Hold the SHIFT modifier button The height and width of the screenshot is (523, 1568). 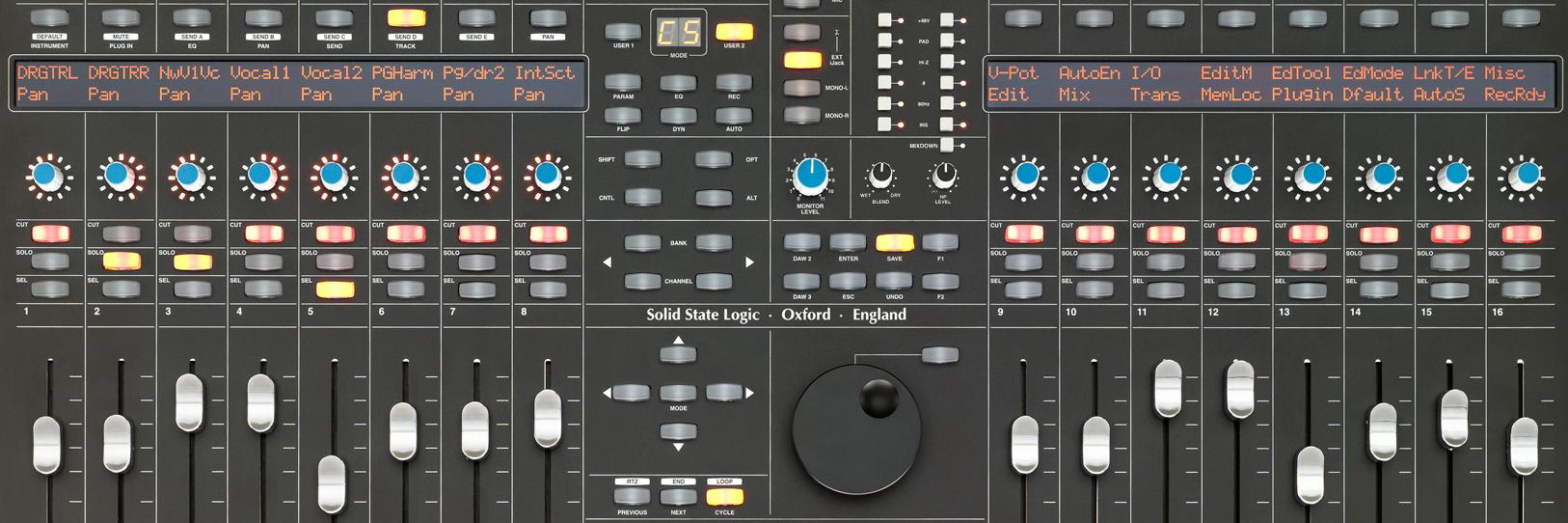pyautogui.click(x=642, y=159)
